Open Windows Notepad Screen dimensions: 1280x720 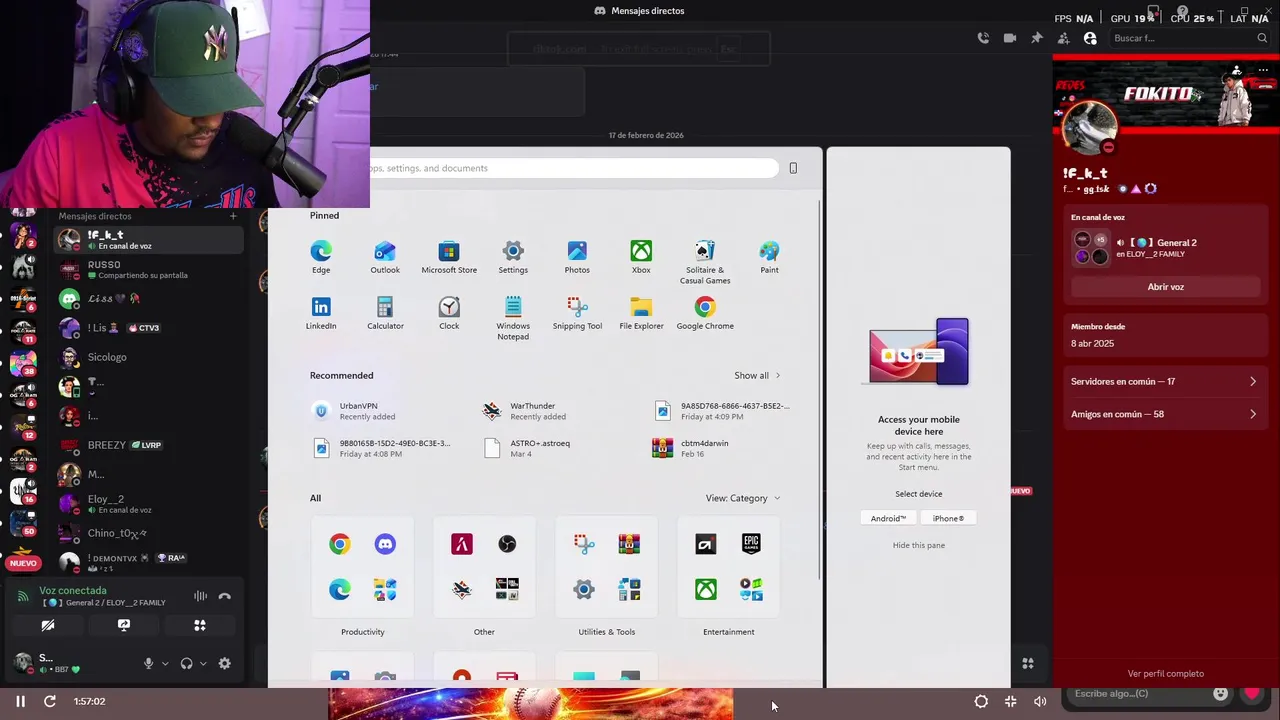pyautogui.click(x=513, y=318)
